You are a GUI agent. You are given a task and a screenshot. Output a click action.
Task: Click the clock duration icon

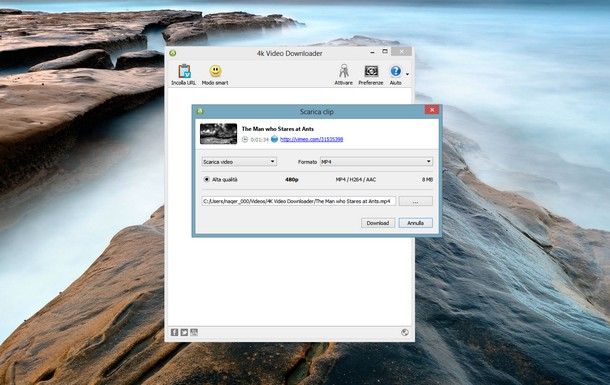(x=245, y=139)
